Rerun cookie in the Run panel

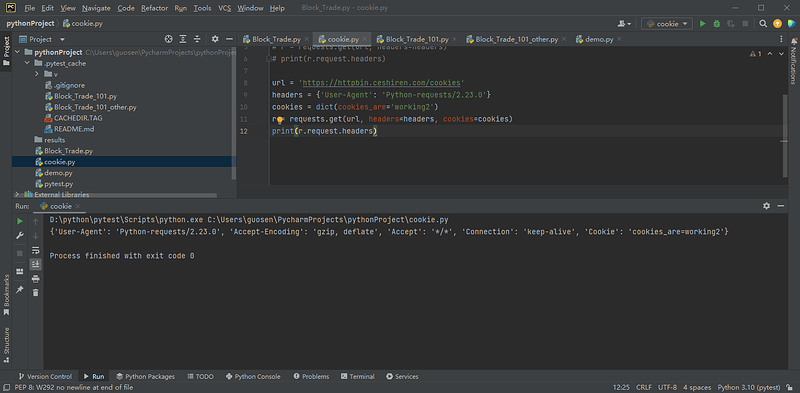tap(20, 221)
